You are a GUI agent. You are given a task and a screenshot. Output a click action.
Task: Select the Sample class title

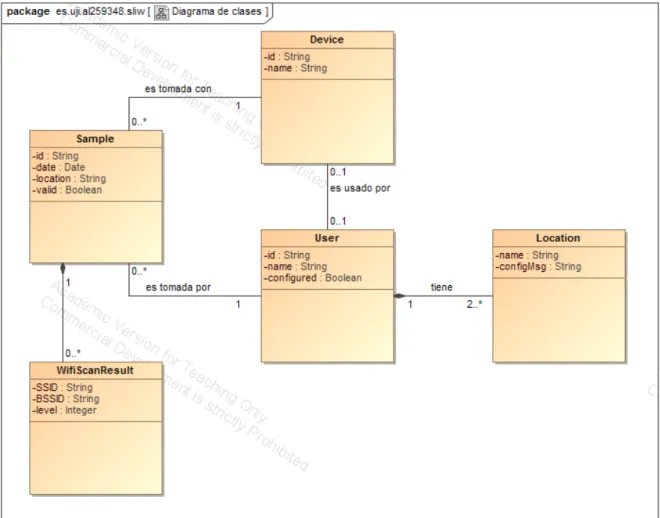coord(95,139)
